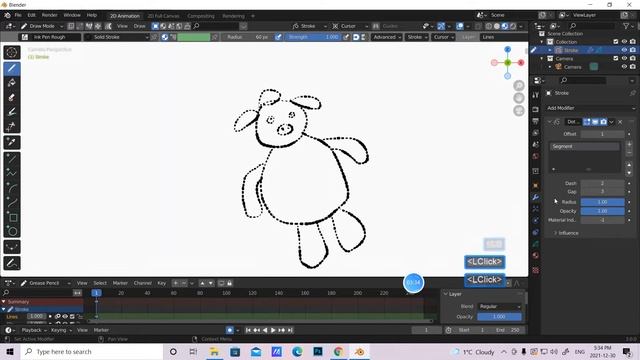Select the Box tool

click(x=12, y=217)
